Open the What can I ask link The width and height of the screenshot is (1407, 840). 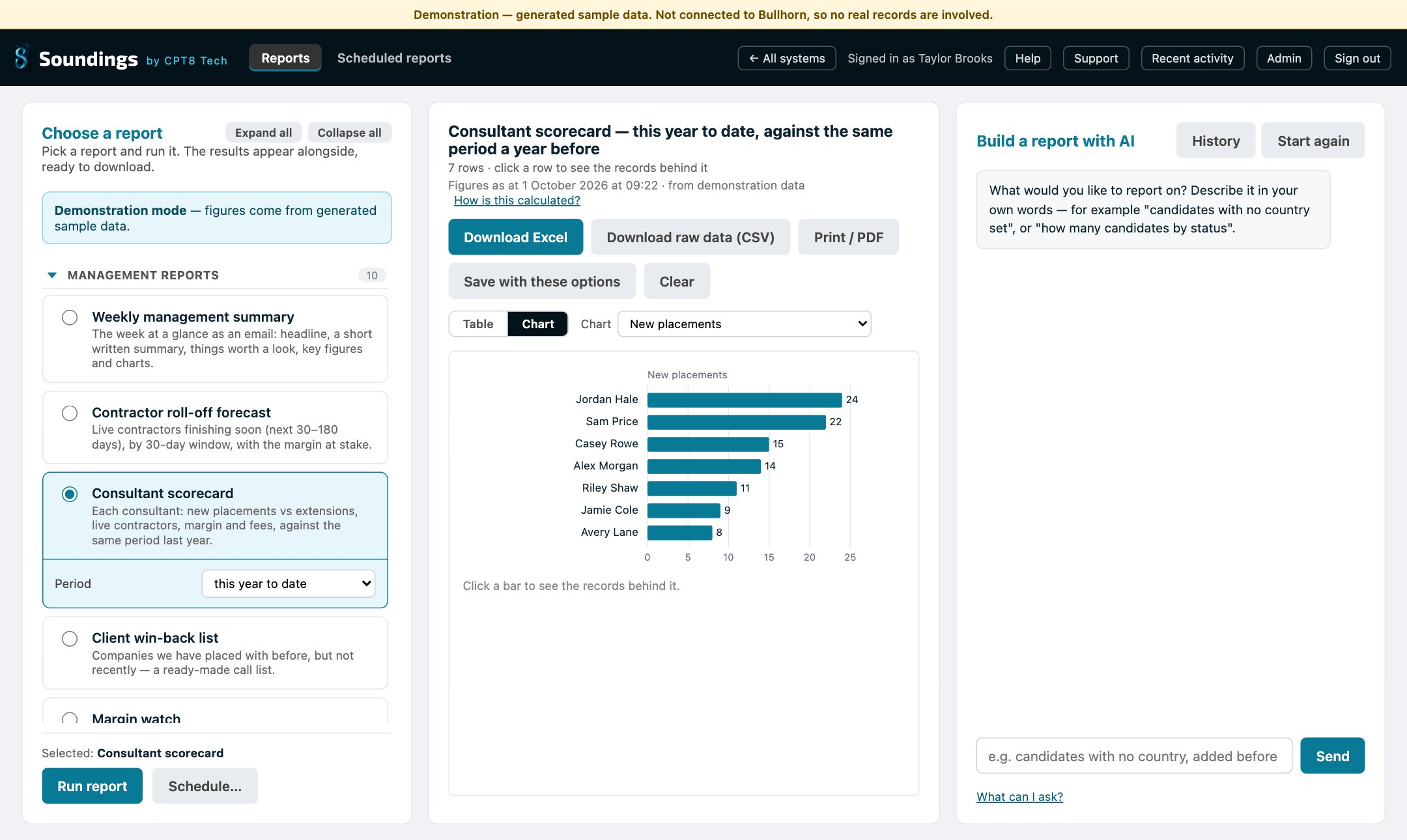coord(1020,796)
